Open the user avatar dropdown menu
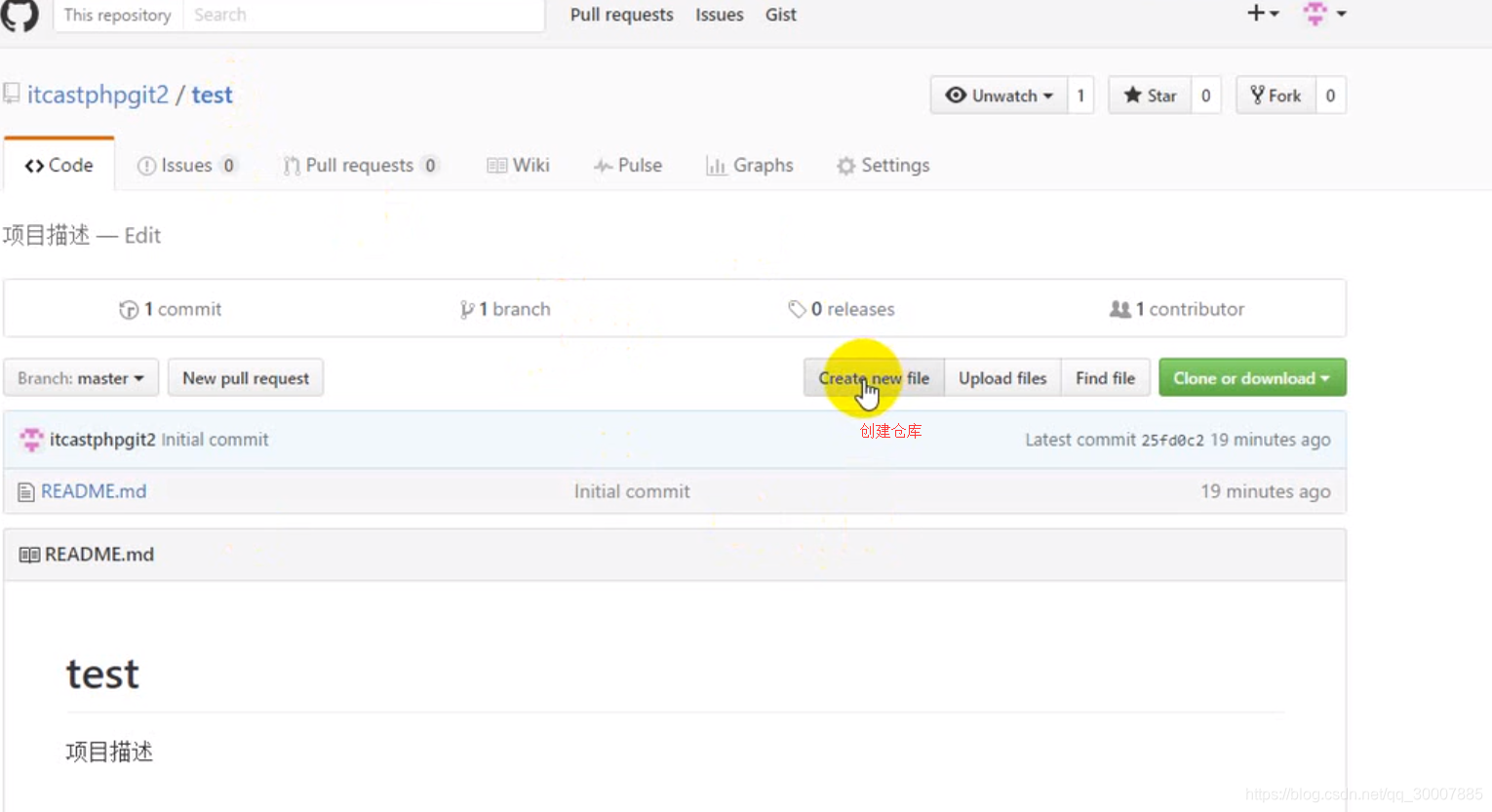Viewport: 1492px width, 812px height. pyautogui.click(x=1324, y=14)
